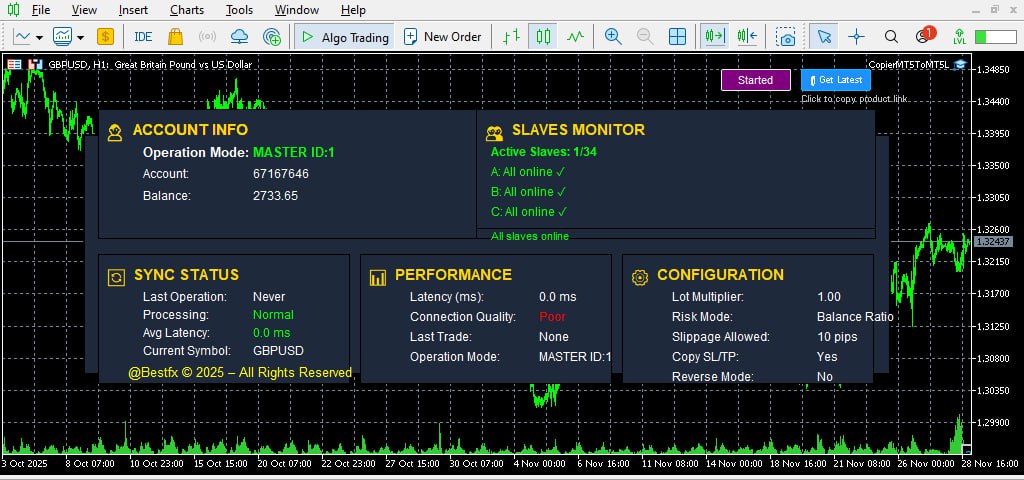Open the Help menu
1024x480 pixels.
tap(353, 10)
